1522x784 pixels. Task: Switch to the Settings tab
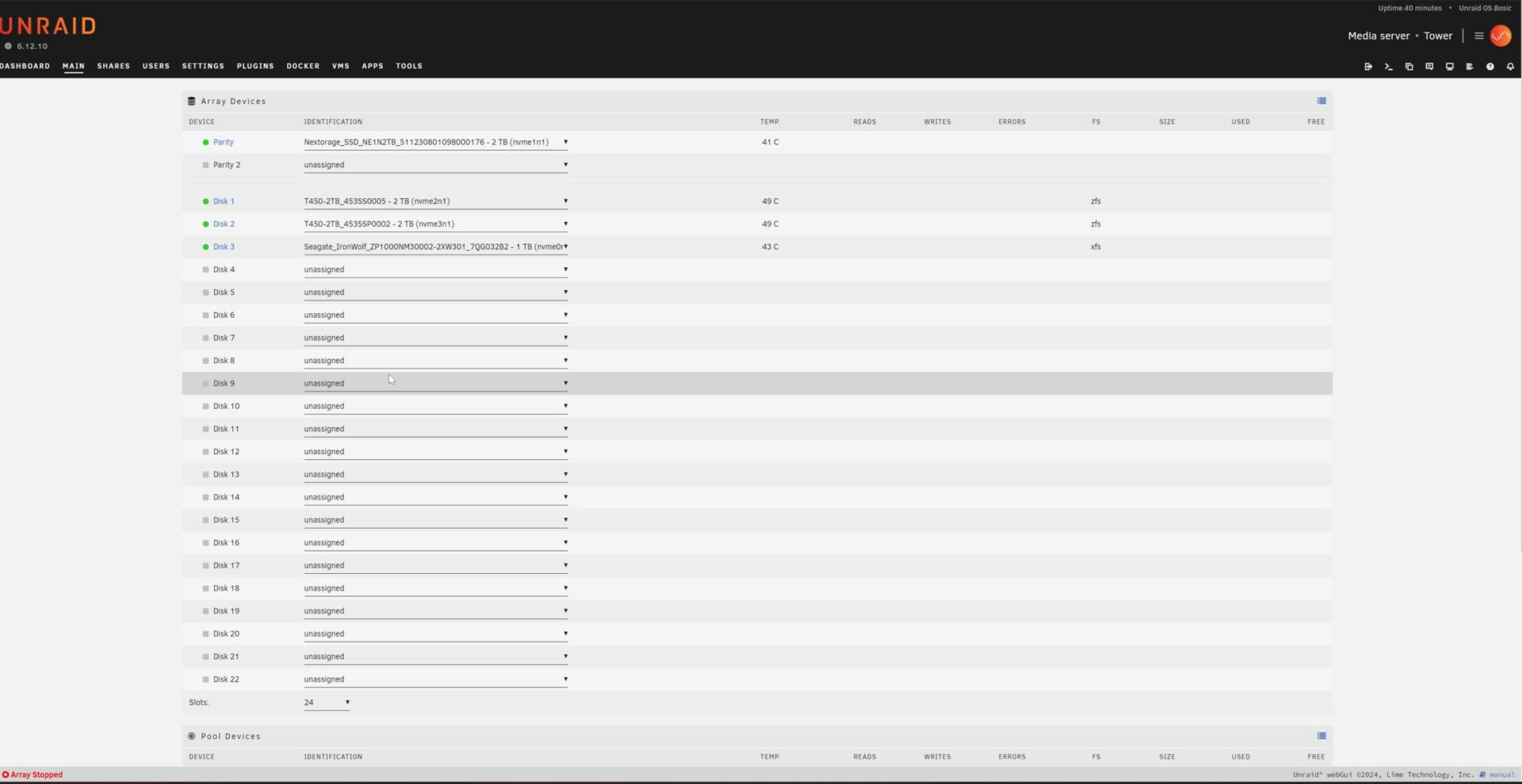203,66
